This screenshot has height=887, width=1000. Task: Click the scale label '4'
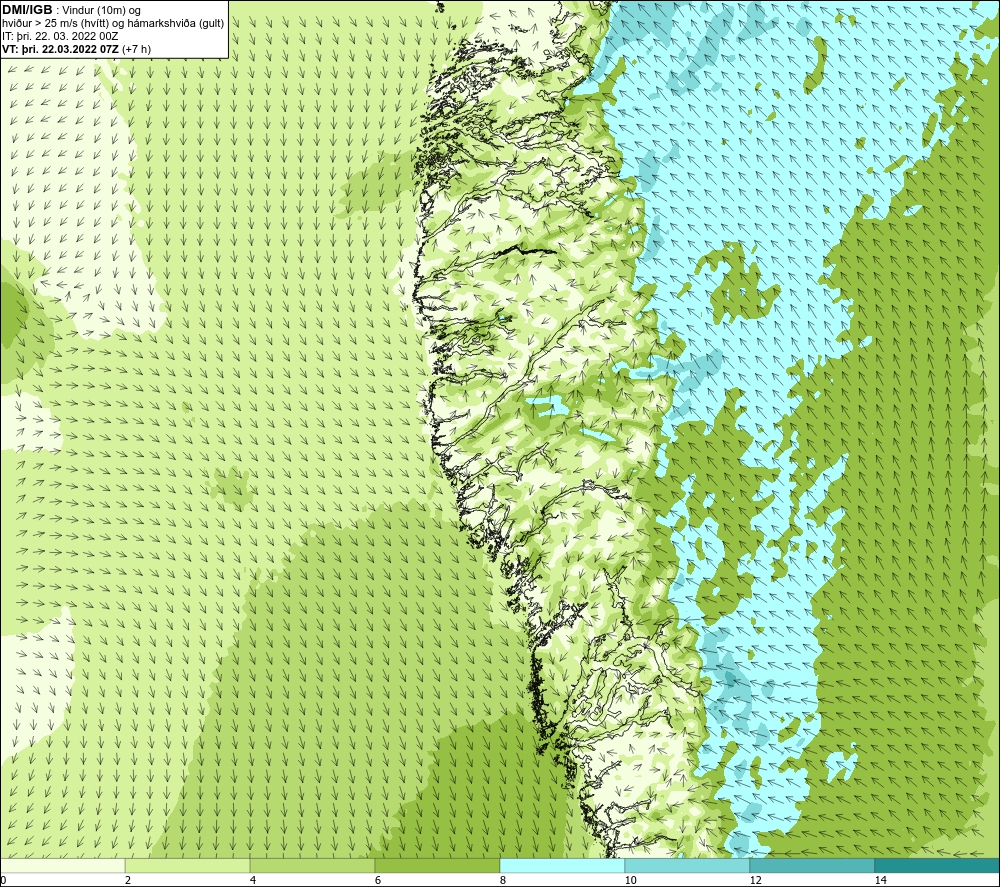point(253,880)
